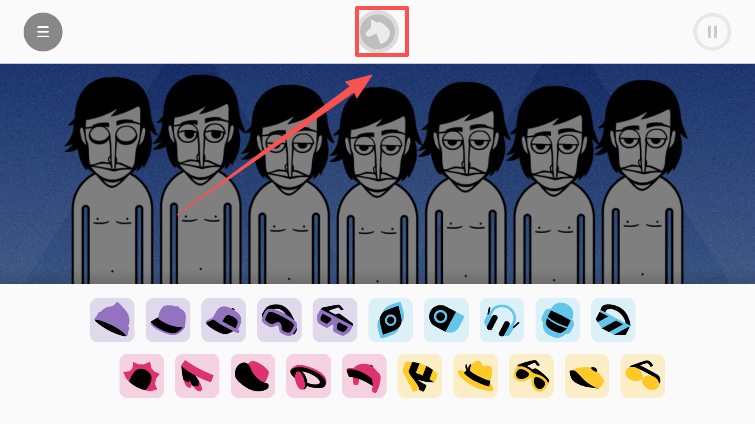Image resolution: width=755 pixels, height=424 pixels.
Task: Select the purple beanie hat icon
Action: tap(112, 320)
